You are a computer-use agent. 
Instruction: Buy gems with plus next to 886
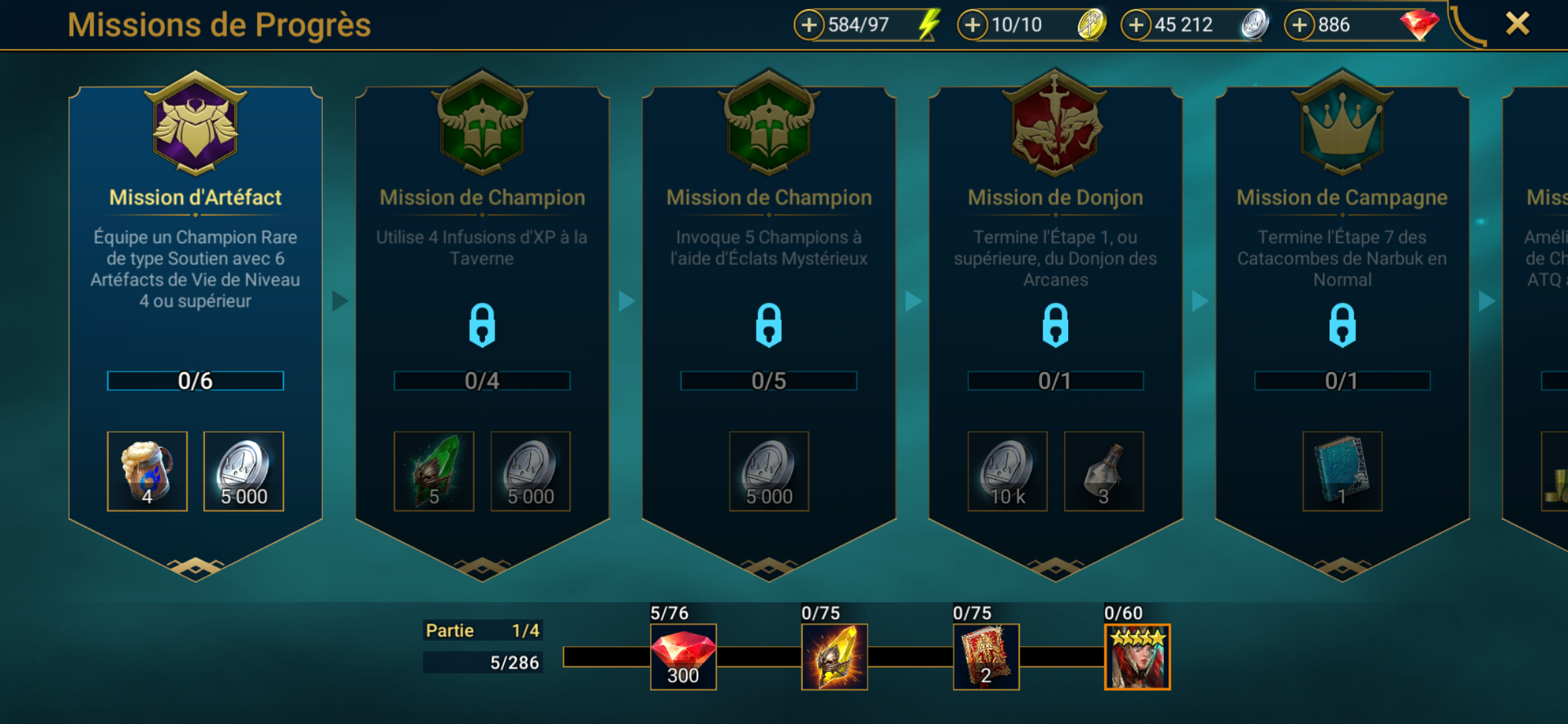tap(1299, 25)
